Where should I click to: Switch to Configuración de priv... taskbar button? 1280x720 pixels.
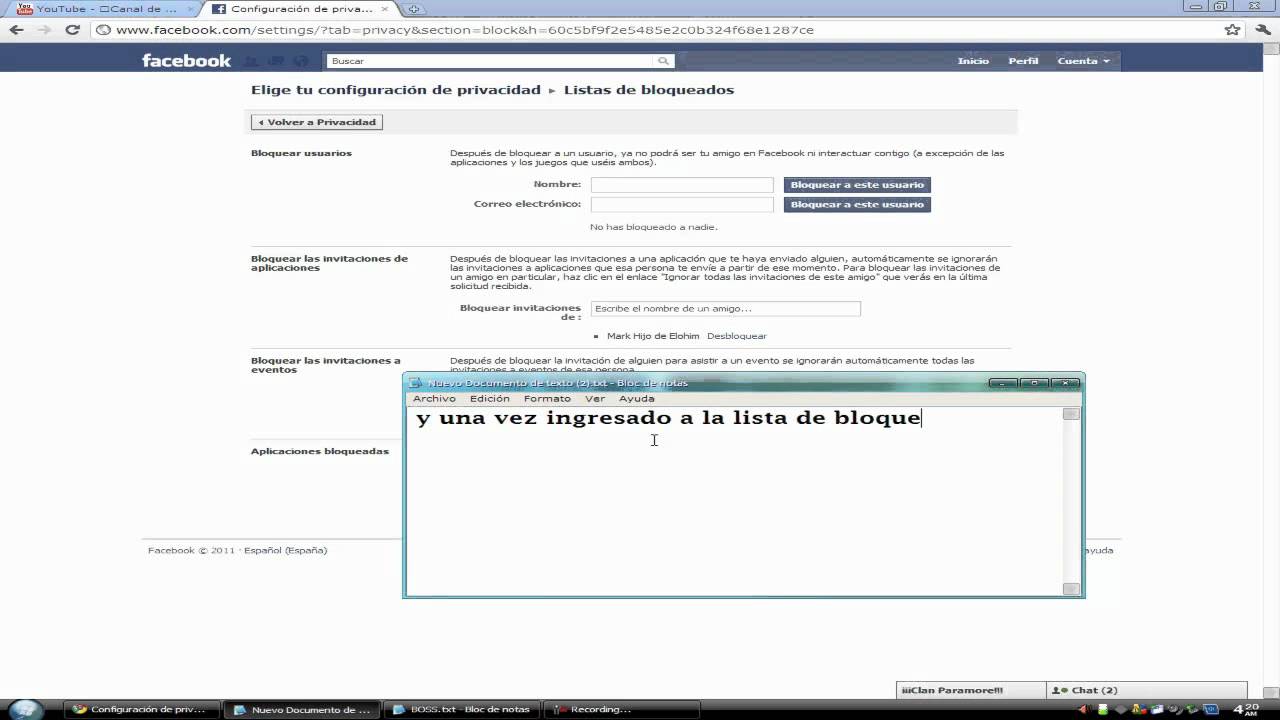(140, 709)
